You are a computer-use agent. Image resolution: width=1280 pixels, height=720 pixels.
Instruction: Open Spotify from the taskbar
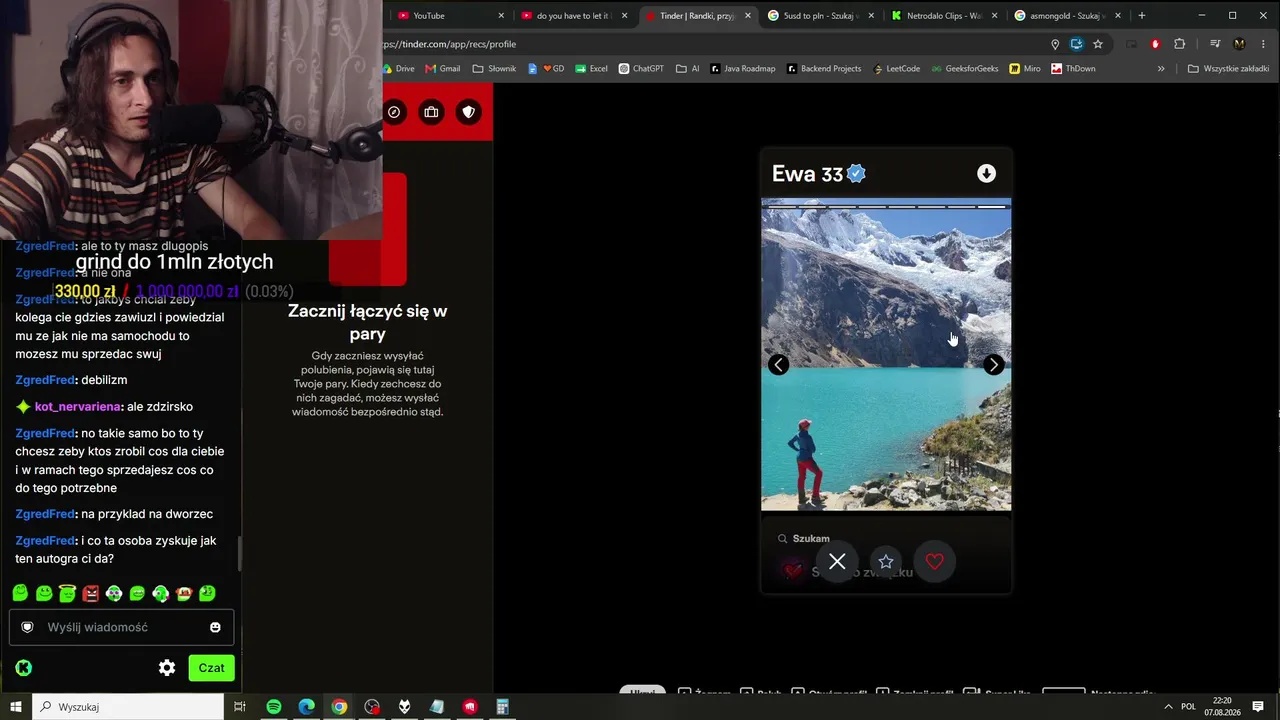(273, 707)
